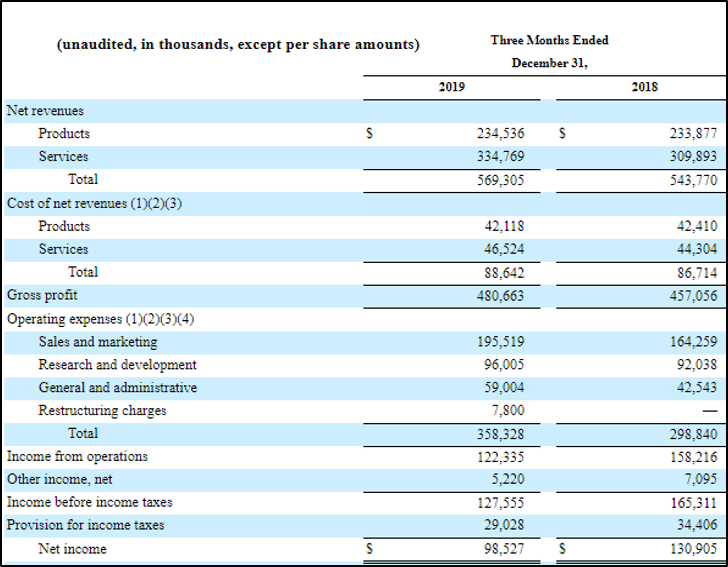The image size is (728, 567).
Task: Click the 'Three Months Ended' heading
Action: (x=549, y=40)
